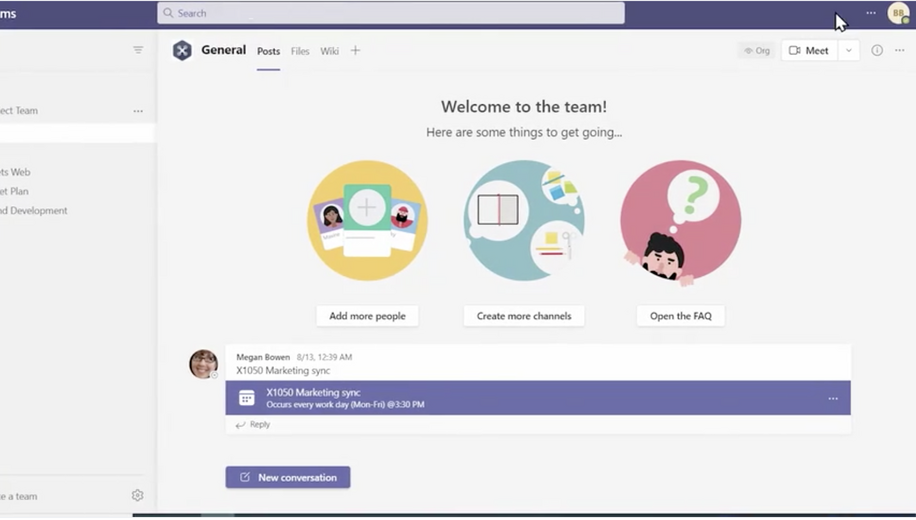The height and width of the screenshot is (520, 916).
Task: Click the Org visibility button
Action: [757, 51]
